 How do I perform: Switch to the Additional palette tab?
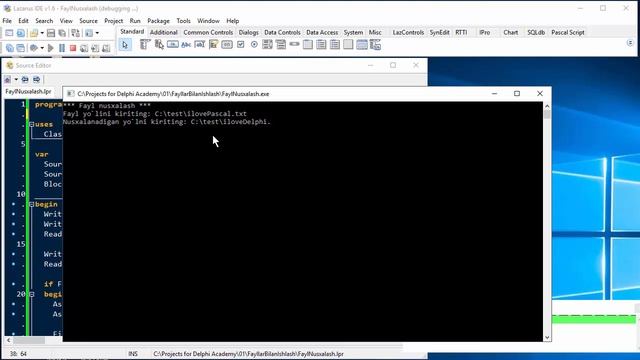click(164, 32)
